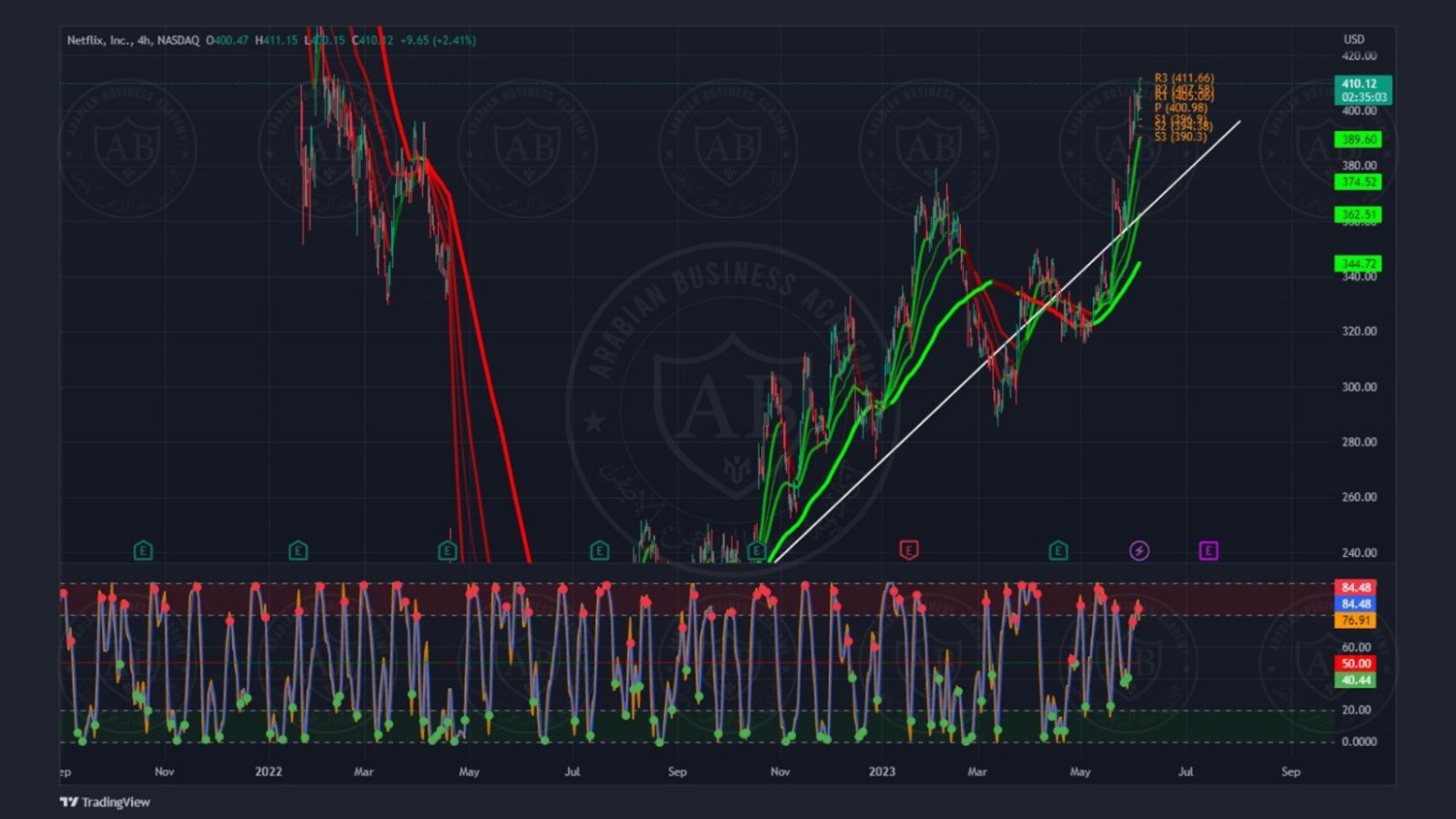Click the 2023 label on time axis
This screenshot has width=1456, height=819.
[x=881, y=771]
